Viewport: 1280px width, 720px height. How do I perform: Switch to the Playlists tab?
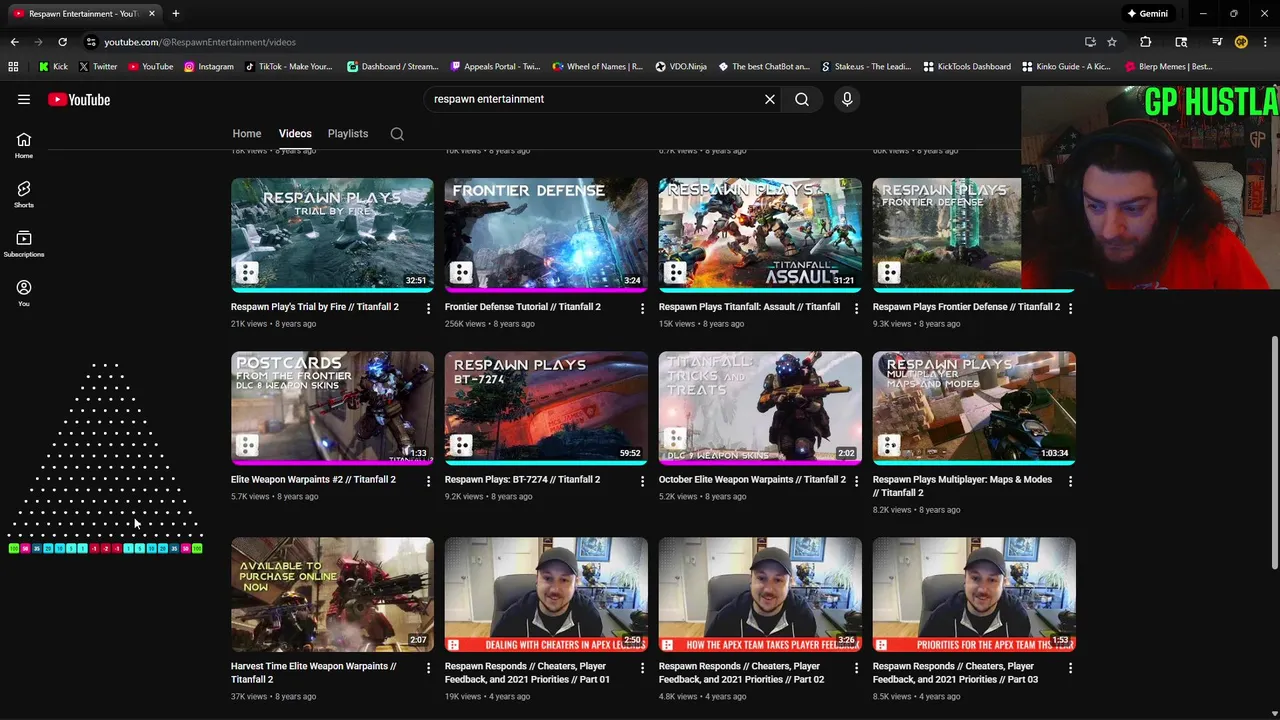point(348,133)
